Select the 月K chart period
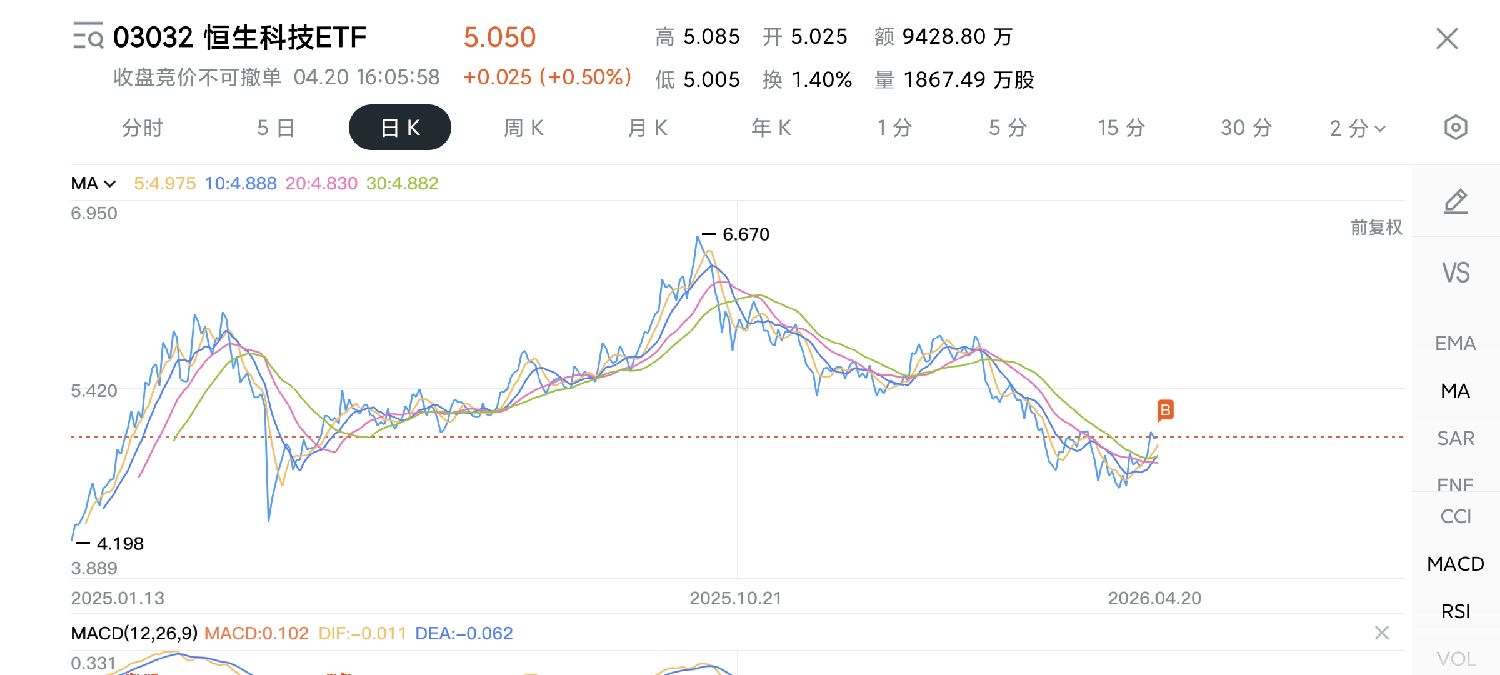The height and width of the screenshot is (675, 1500). click(647, 128)
